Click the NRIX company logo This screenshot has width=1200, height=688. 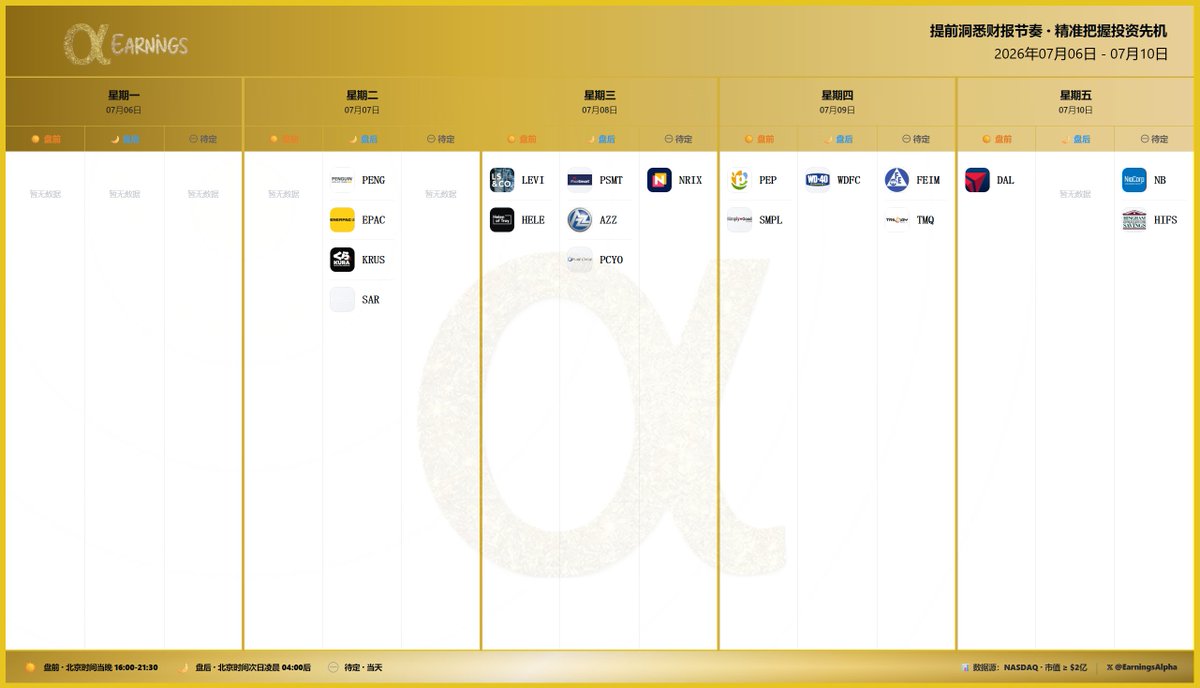pos(659,180)
